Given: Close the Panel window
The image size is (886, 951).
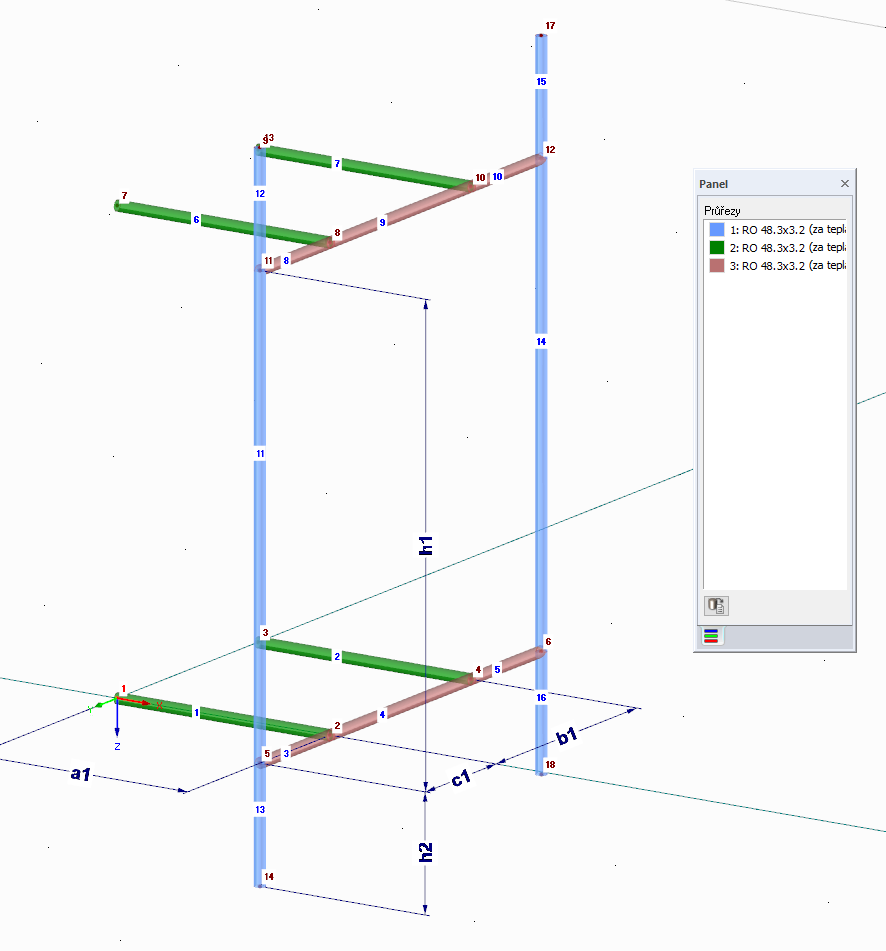Looking at the screenshot, I should pyautogui.click(x=844, y=183).
